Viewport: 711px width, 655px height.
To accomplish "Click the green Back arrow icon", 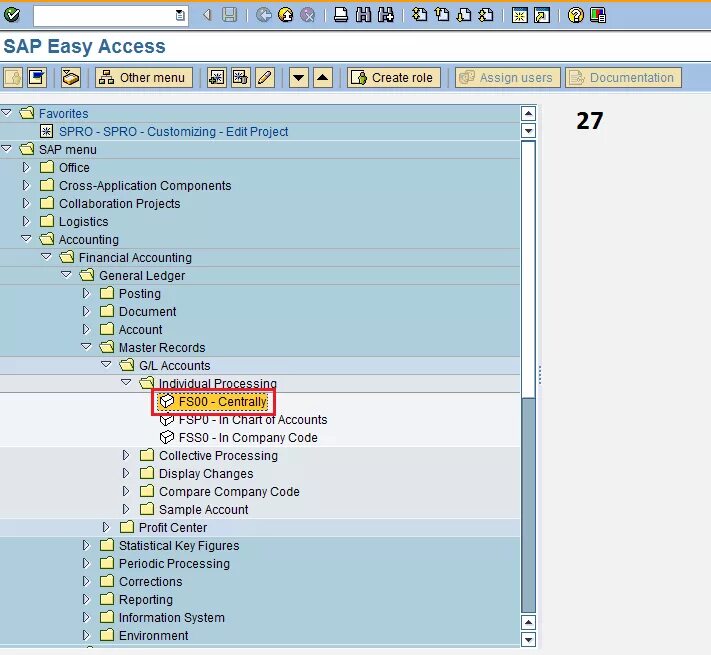I will tap(263, 15).
